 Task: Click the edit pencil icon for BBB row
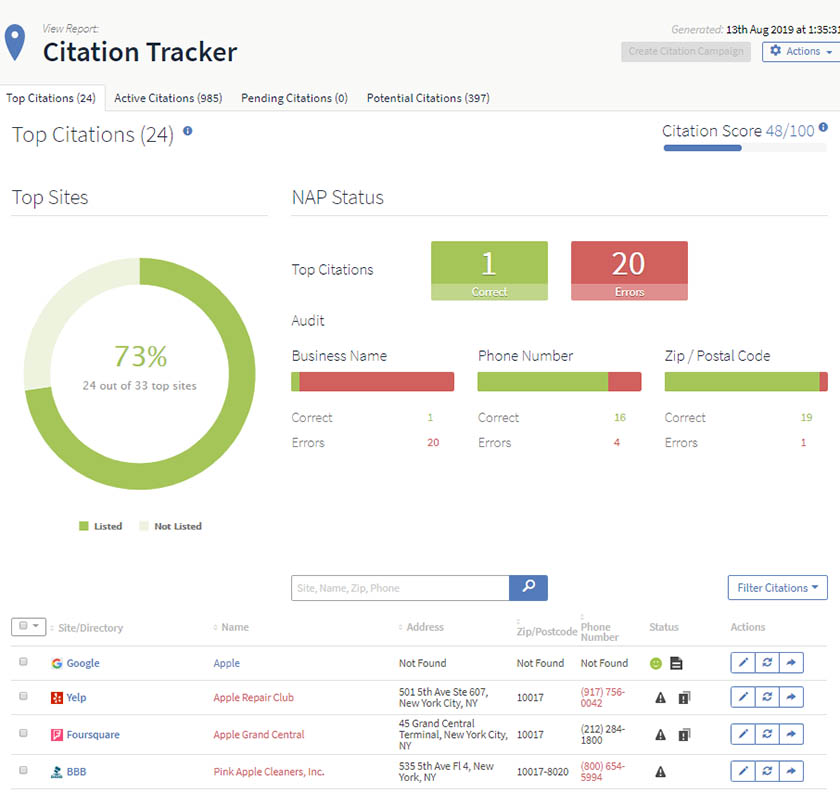coord(743,771)
